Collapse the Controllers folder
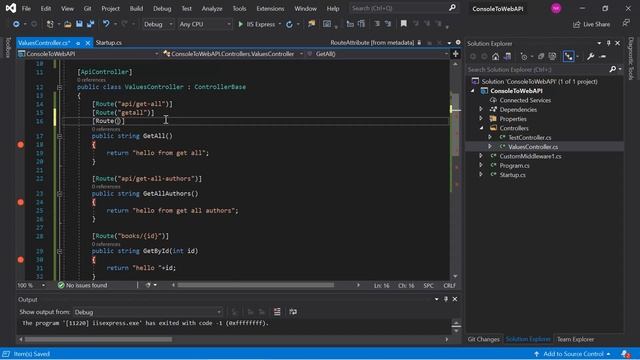 pos(481,128)
